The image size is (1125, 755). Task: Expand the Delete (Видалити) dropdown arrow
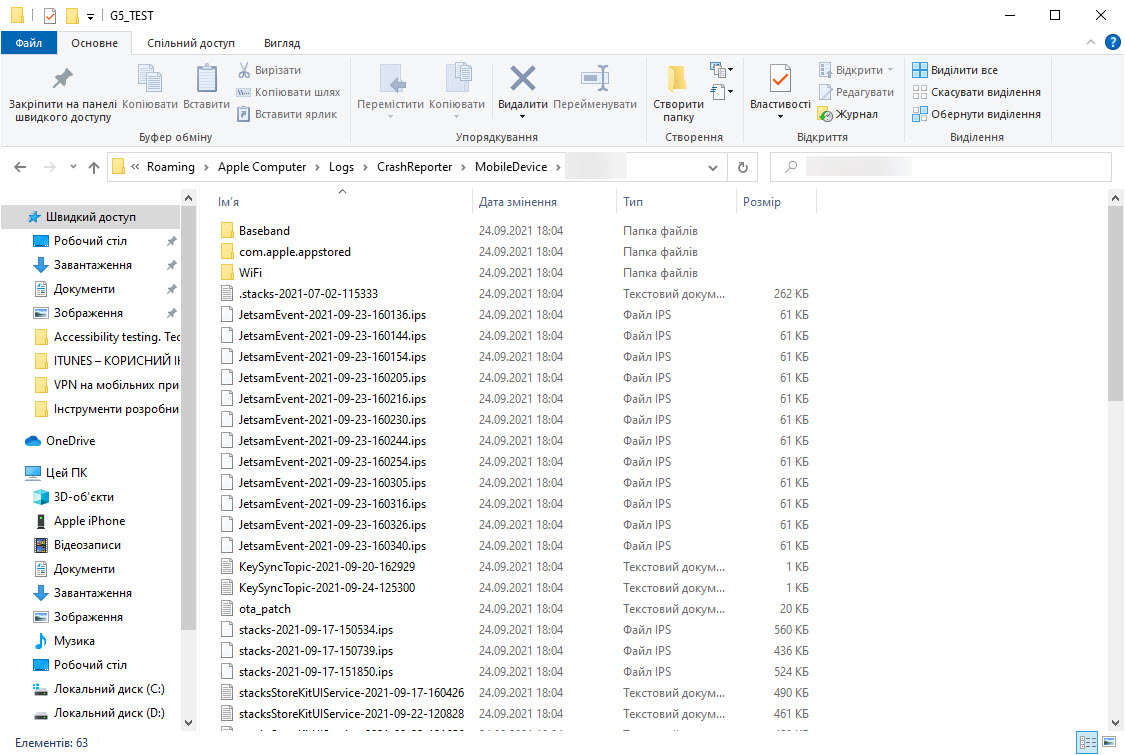[522, 116]
